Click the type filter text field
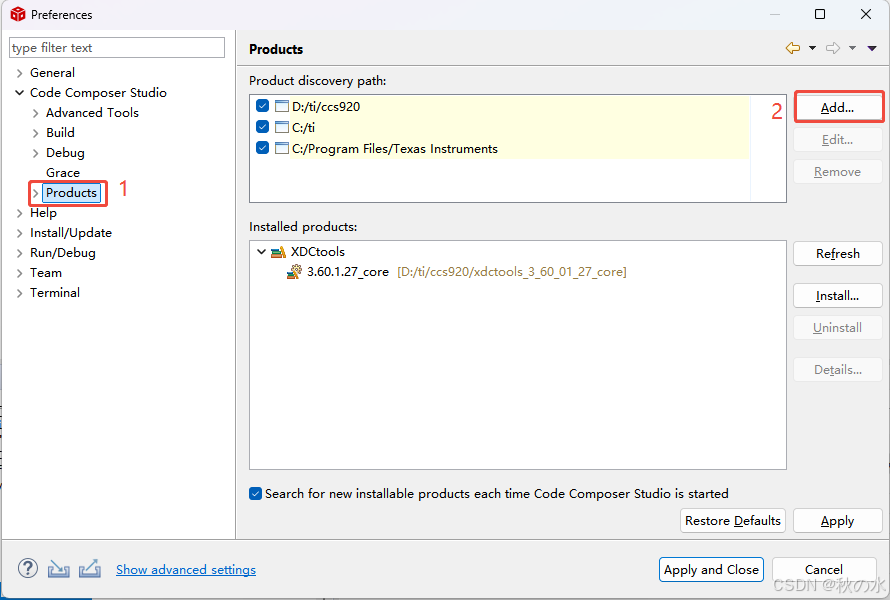Viewport: 890px width, 600px height. point(117,48)
